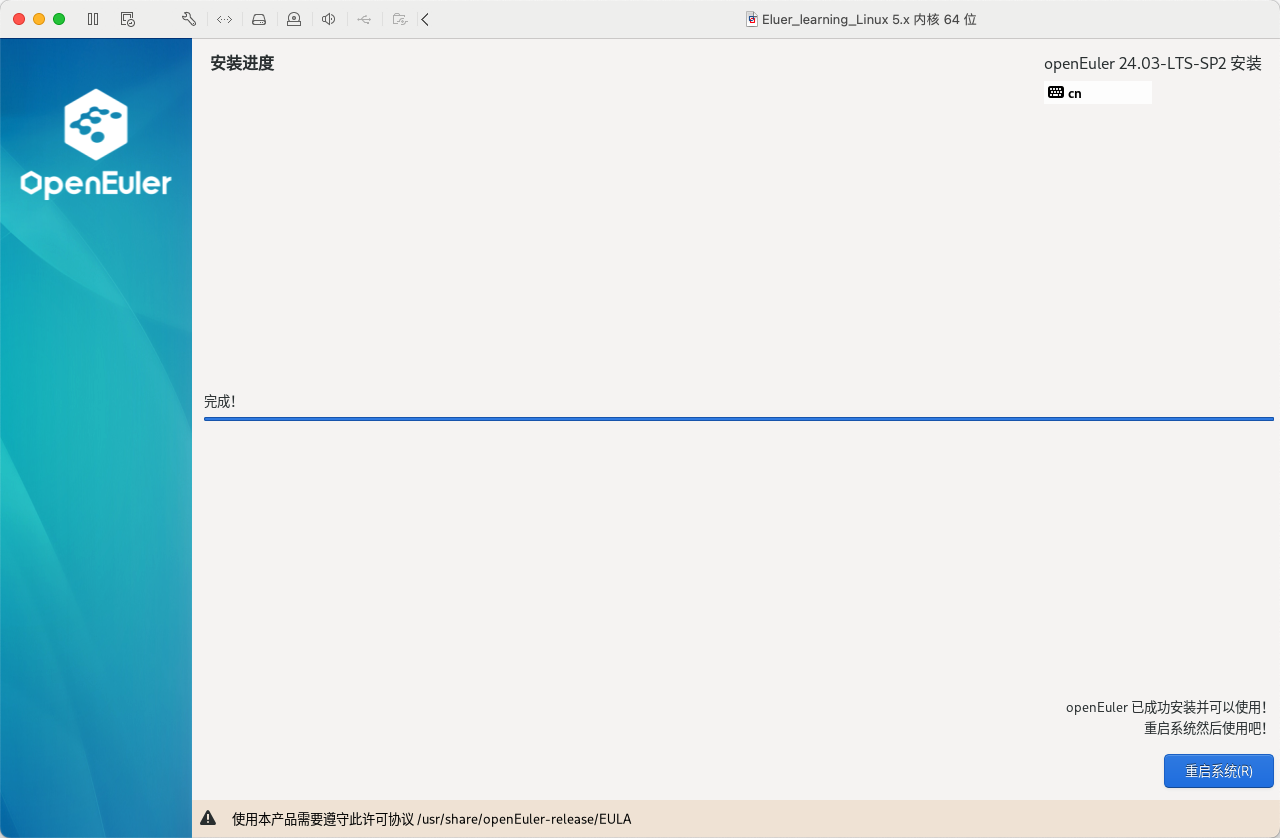The width and height of the screenshot is (1280, 838).
Task: Click 'openEuler 24.03-LTS-SP2 安装' title text
Action: (x=1152, y=63)
